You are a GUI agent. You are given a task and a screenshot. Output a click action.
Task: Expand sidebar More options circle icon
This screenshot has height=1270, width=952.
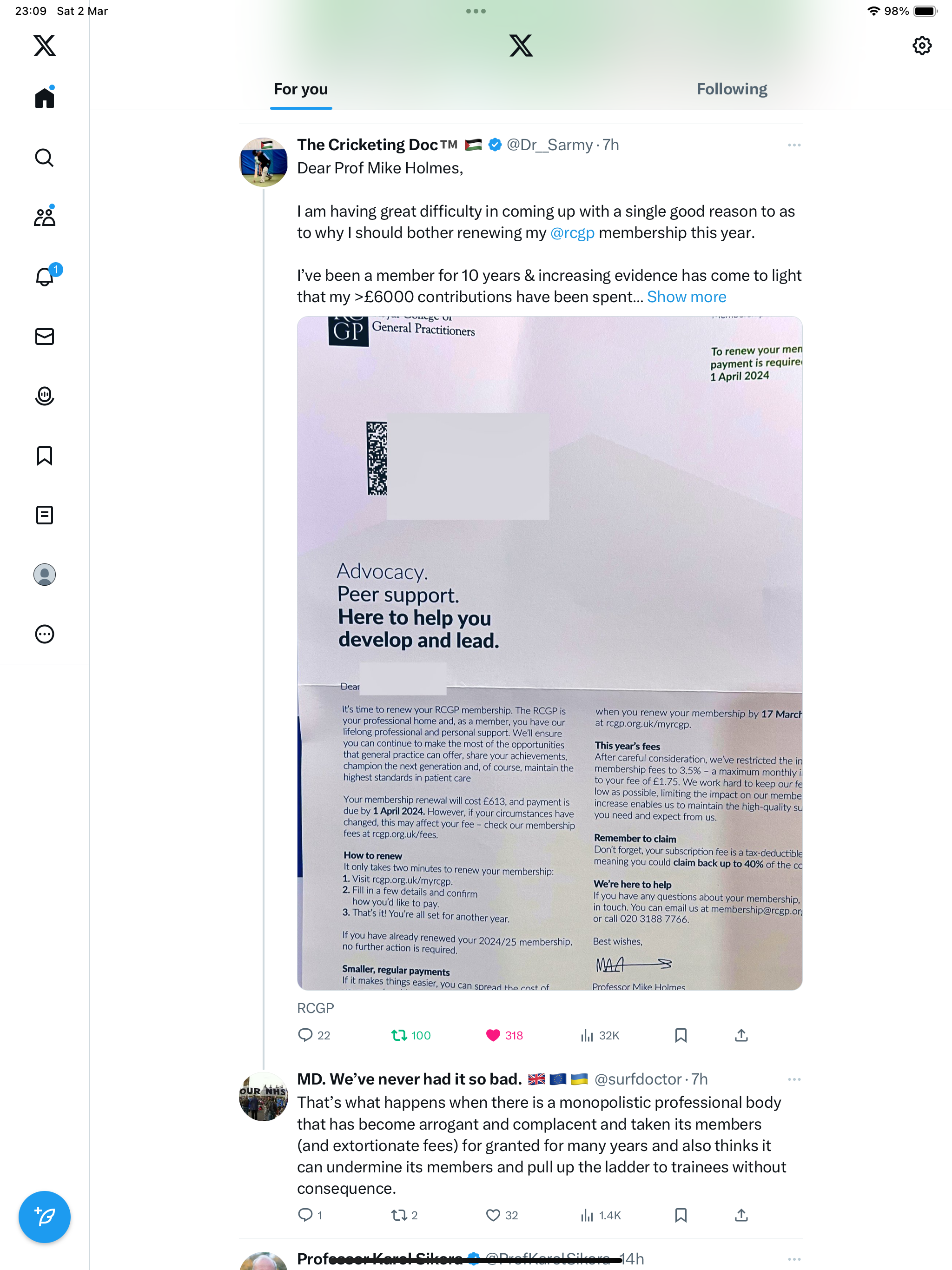44,634
